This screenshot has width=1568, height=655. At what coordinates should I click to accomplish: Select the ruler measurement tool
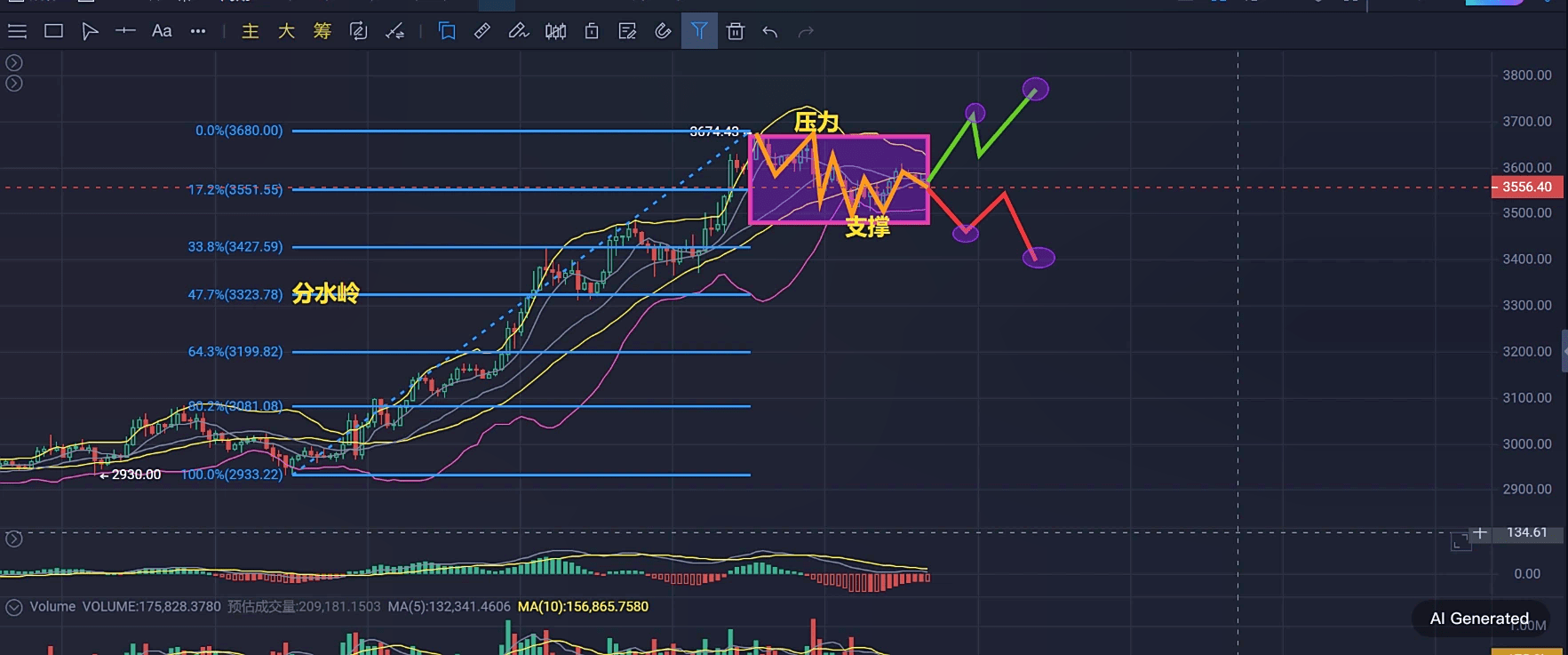click(x=482, y=31)
